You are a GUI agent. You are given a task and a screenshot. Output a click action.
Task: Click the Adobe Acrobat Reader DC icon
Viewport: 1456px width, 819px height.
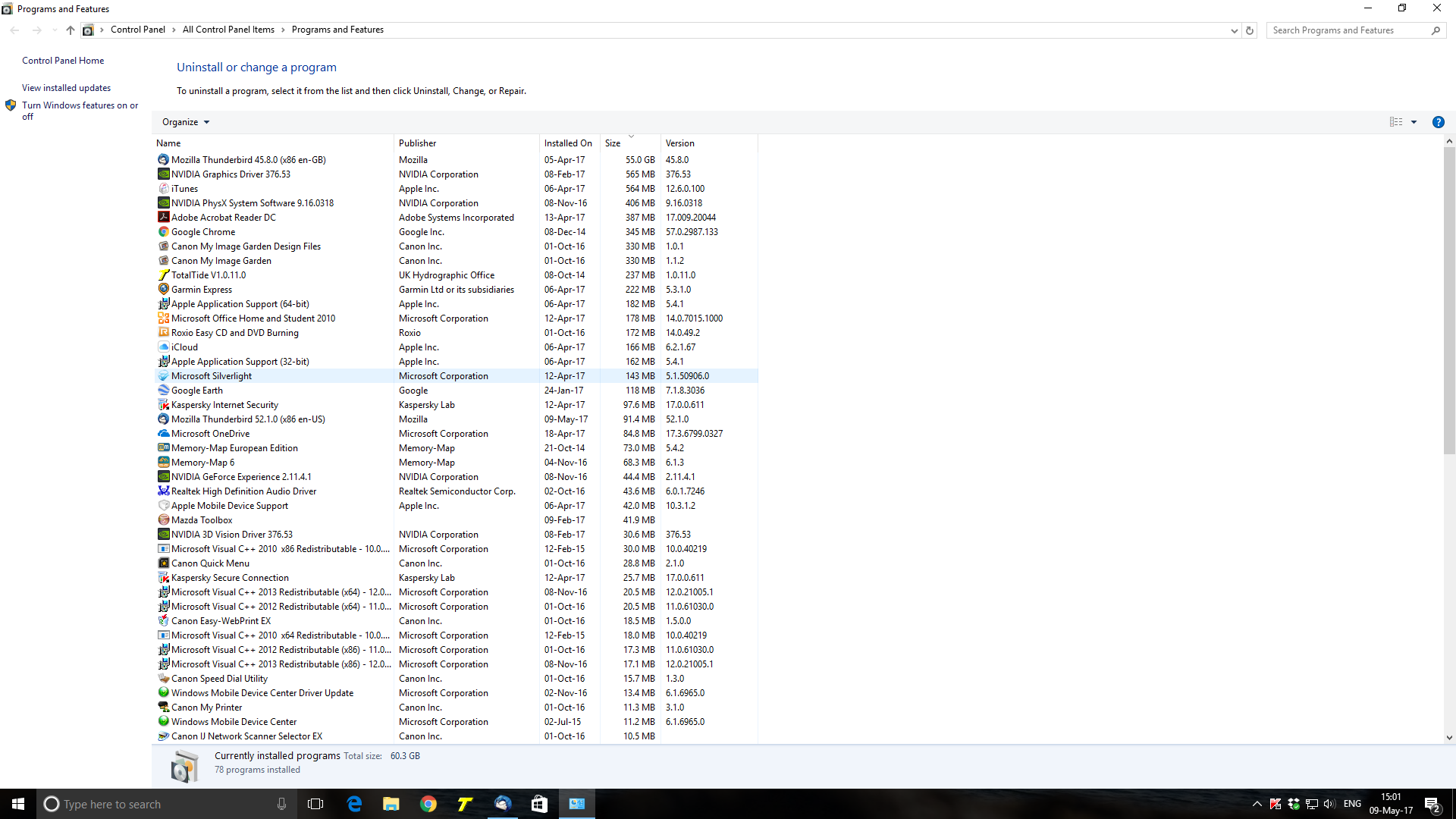pos(163,218)
